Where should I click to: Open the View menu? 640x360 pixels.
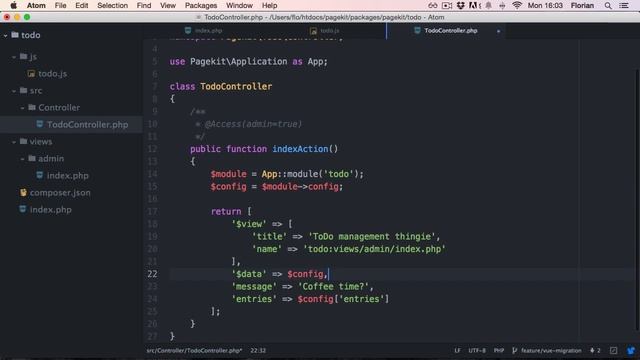click(168, 5)
